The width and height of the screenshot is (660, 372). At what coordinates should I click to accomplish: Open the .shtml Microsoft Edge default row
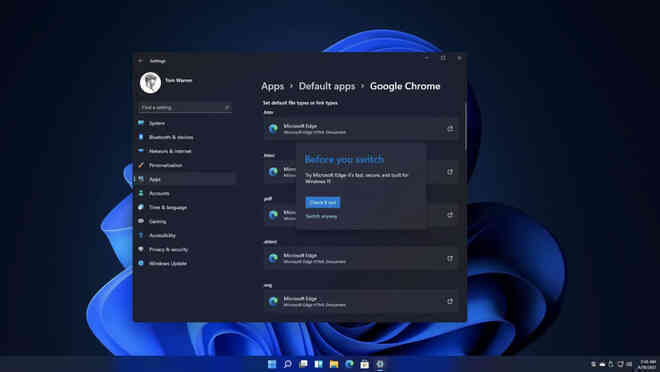(x=361, y=258)
